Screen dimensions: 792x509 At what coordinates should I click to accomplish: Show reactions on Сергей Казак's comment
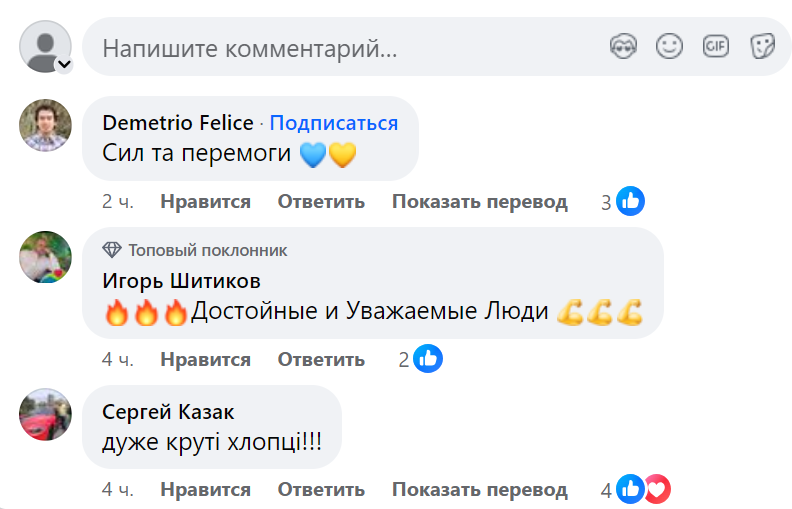(x=643, y=489)
